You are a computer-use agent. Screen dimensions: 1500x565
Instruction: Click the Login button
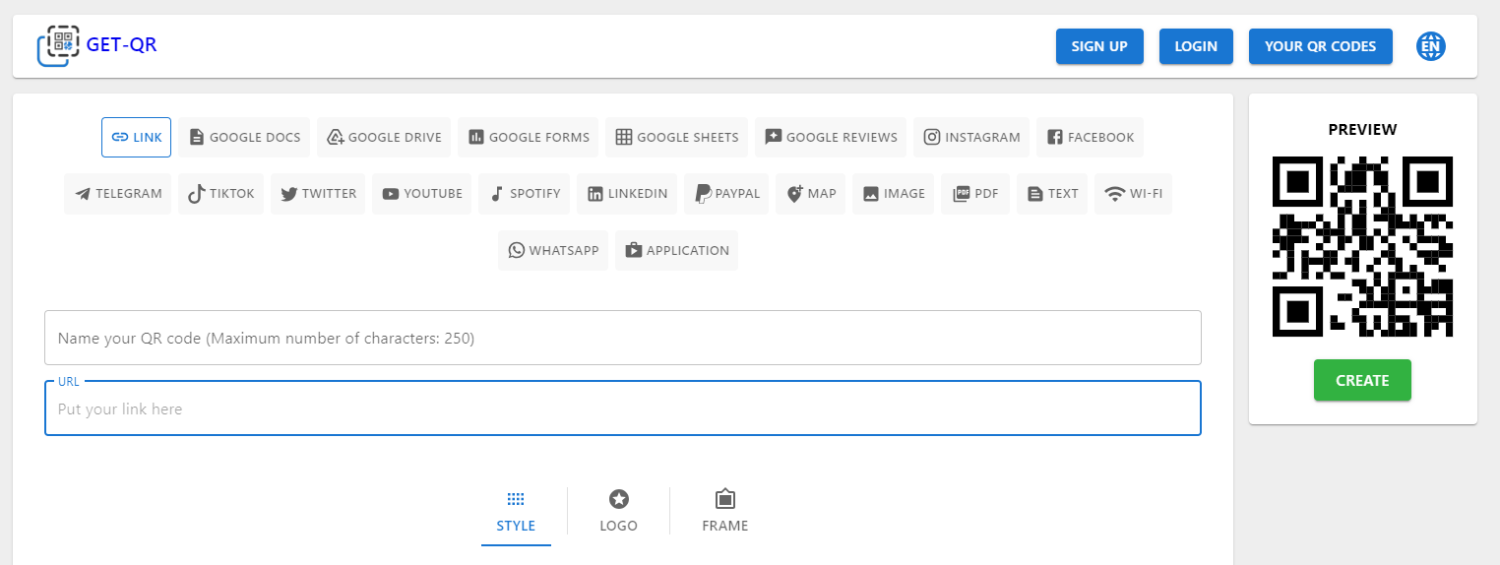click(x=1196, y=46)
